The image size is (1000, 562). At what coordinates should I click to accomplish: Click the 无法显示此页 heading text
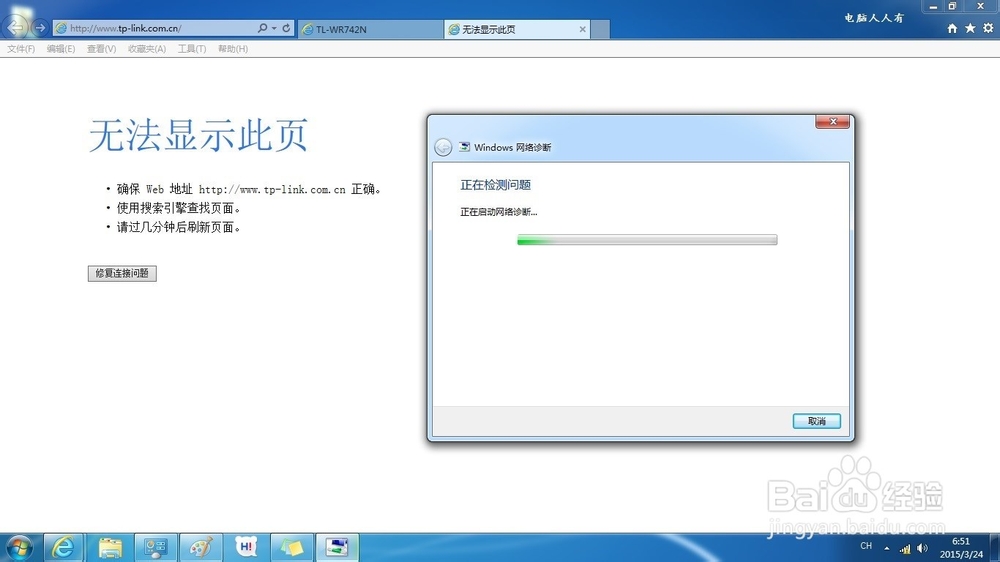coord(198,135)
